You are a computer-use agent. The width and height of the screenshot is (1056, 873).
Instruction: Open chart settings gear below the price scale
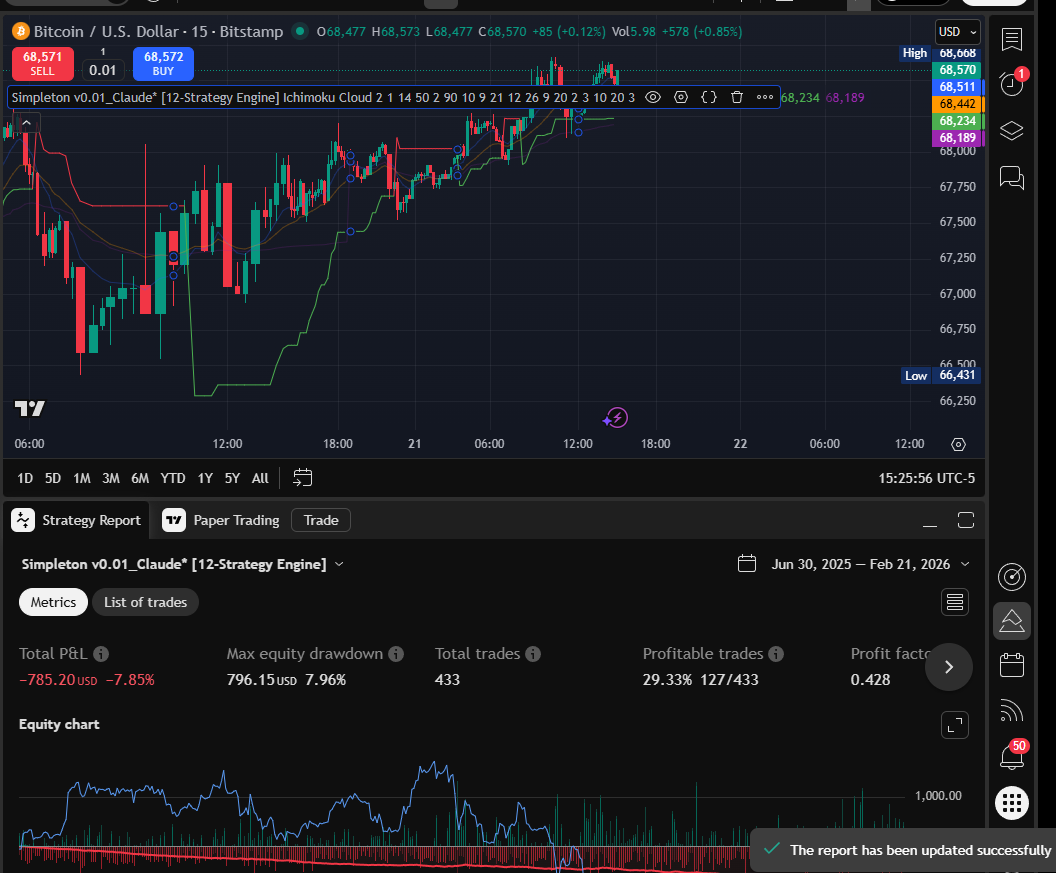point(958,443)
